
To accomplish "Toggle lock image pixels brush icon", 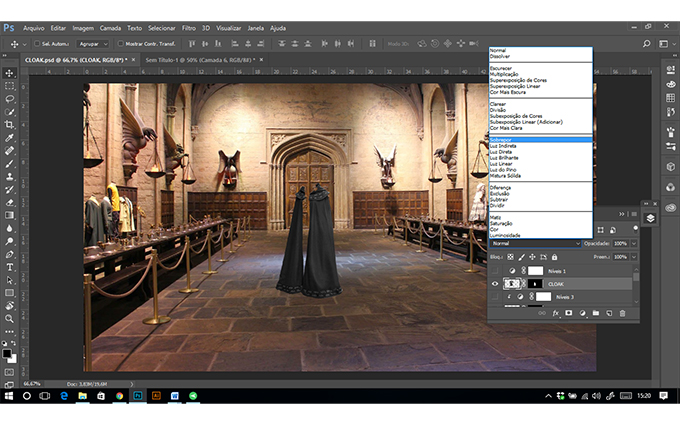I will [x=522, y=257].
